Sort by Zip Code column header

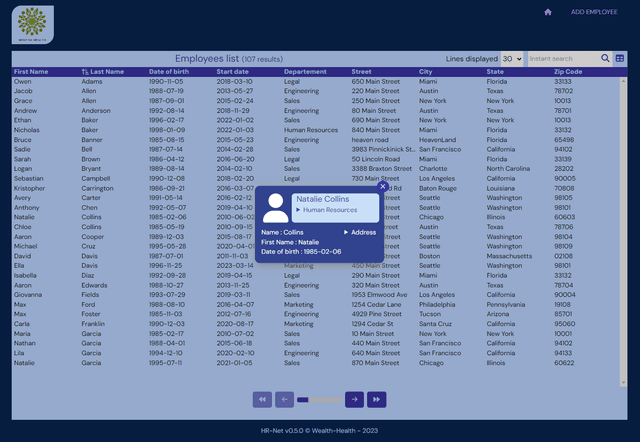coord(568,72)
